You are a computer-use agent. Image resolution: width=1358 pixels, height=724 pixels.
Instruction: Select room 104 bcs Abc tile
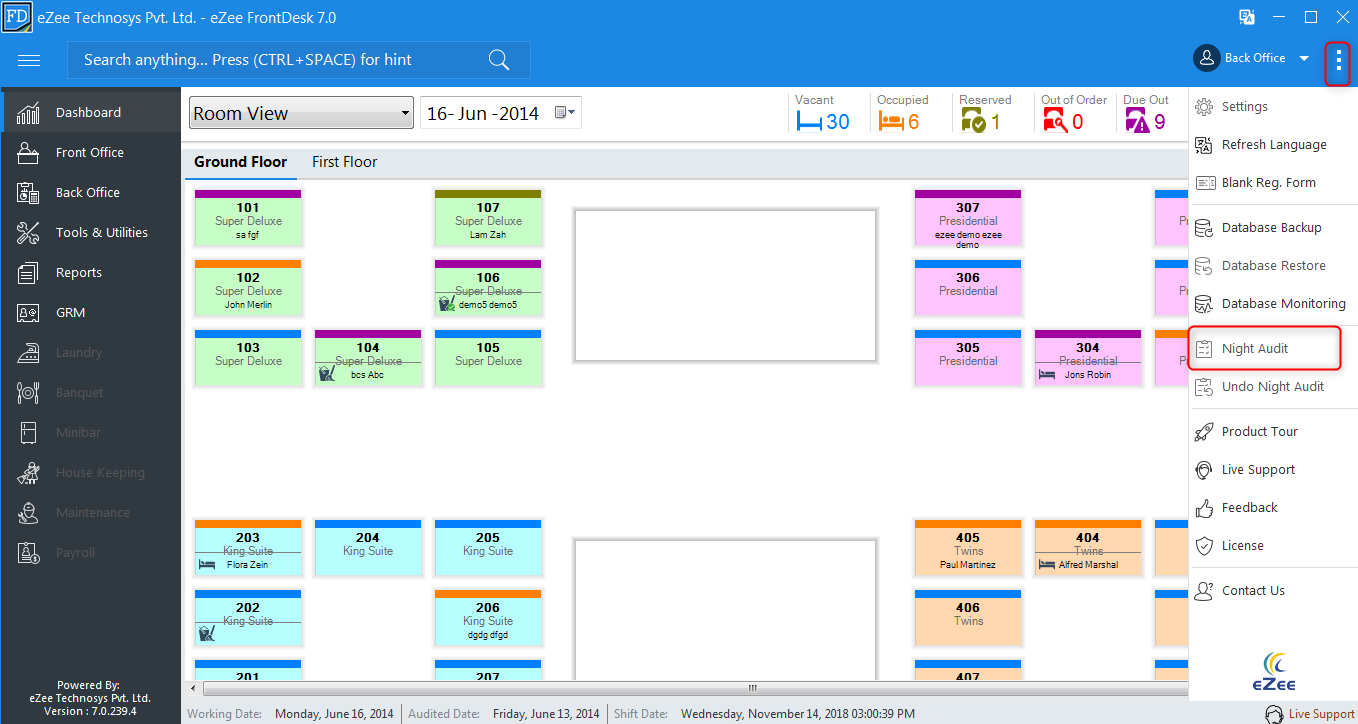(x=368, y=358)
